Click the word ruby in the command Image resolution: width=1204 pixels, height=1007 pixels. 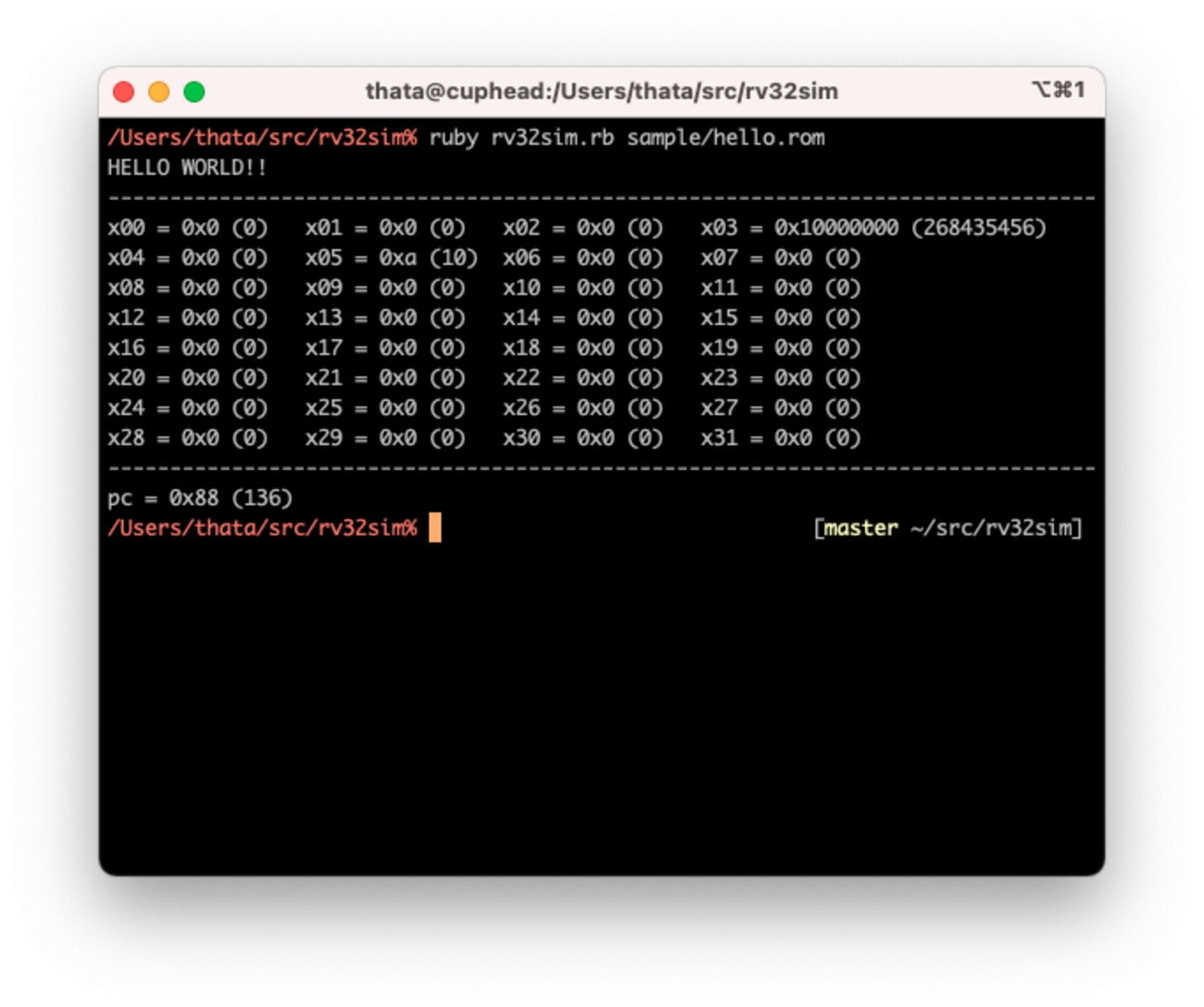point(453,138)
